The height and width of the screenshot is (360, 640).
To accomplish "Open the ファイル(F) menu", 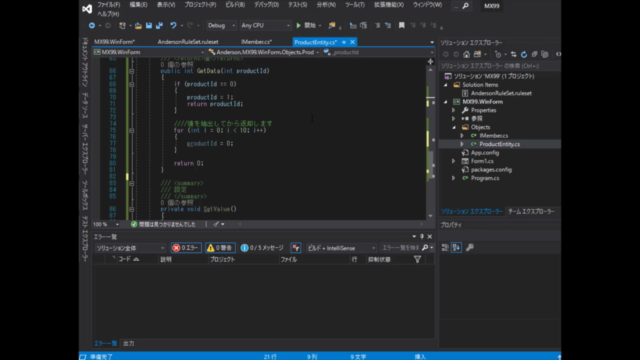I will (109, 5).
